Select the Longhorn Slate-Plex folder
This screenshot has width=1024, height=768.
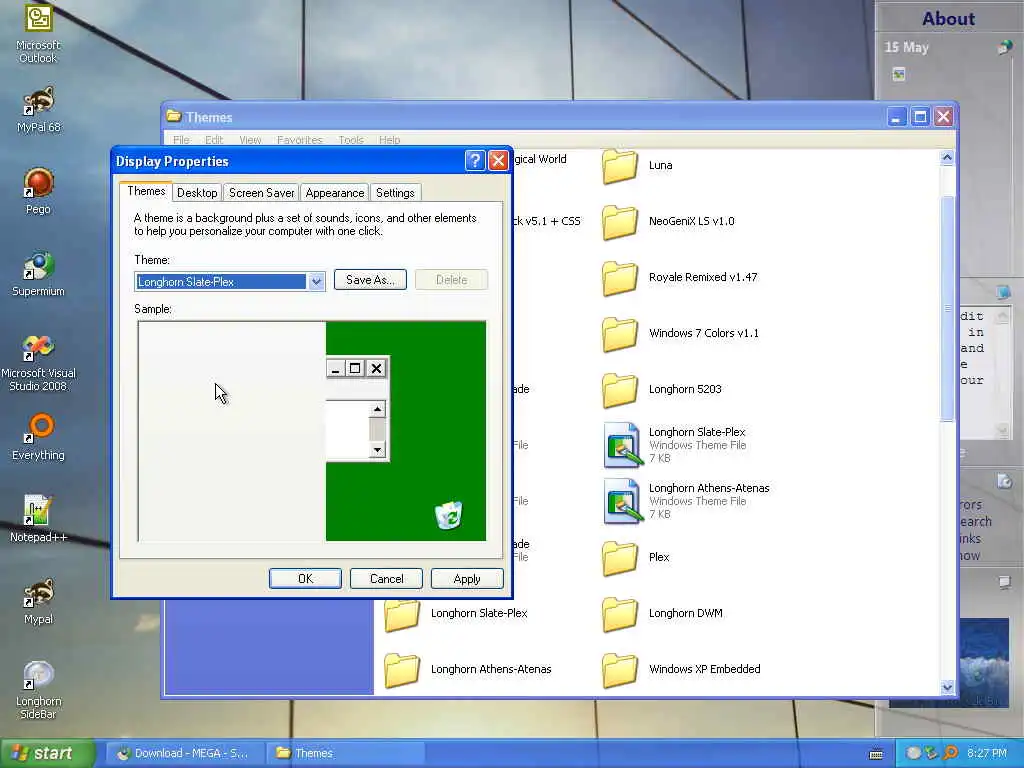point(456,614)
